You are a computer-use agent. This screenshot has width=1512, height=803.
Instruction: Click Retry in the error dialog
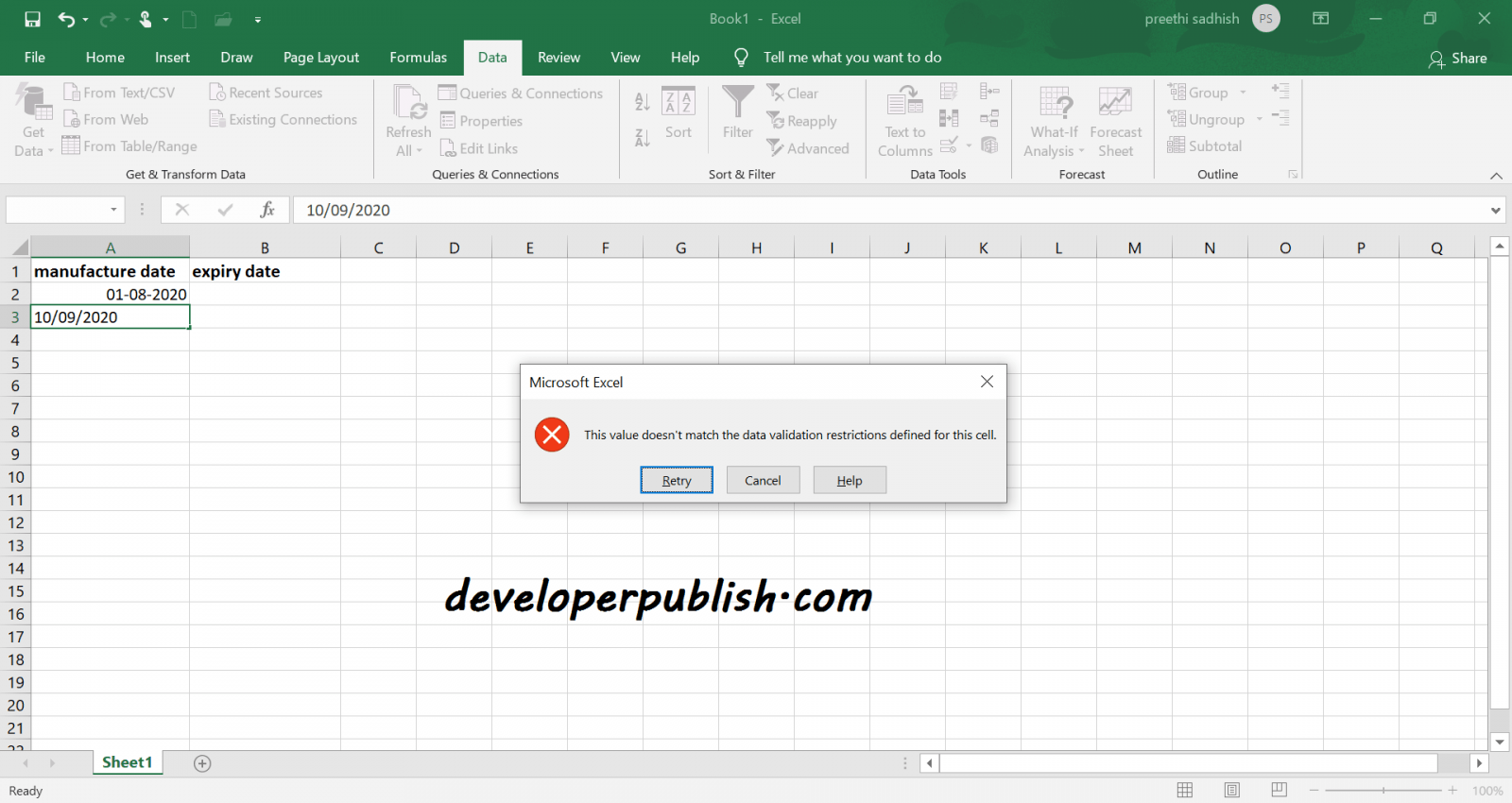click(677, 480)
